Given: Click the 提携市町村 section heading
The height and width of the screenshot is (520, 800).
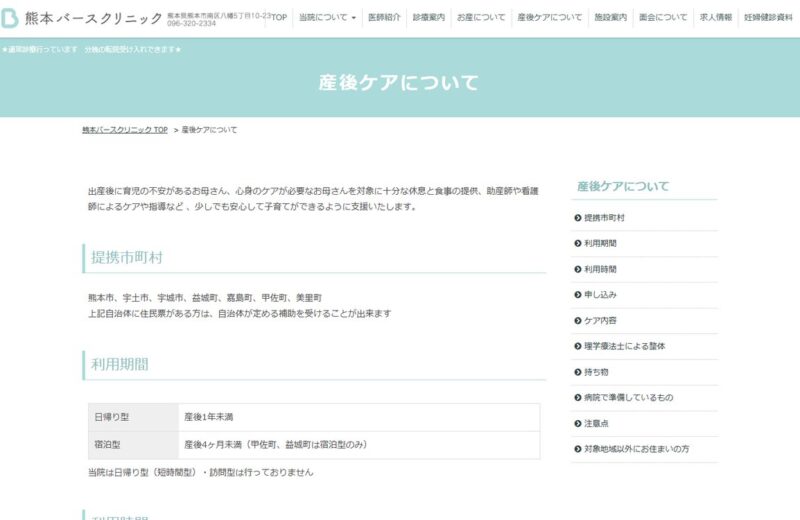Looking at the screenshot, I should [127, 258].
